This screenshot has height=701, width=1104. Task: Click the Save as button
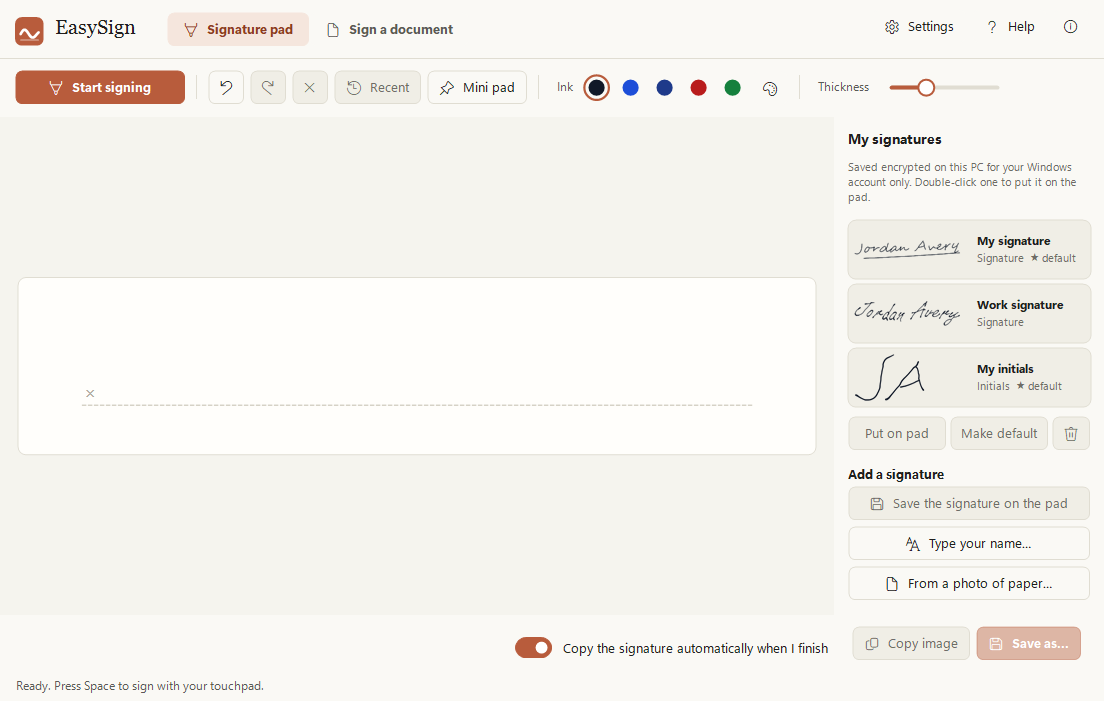pos(1029,643)
